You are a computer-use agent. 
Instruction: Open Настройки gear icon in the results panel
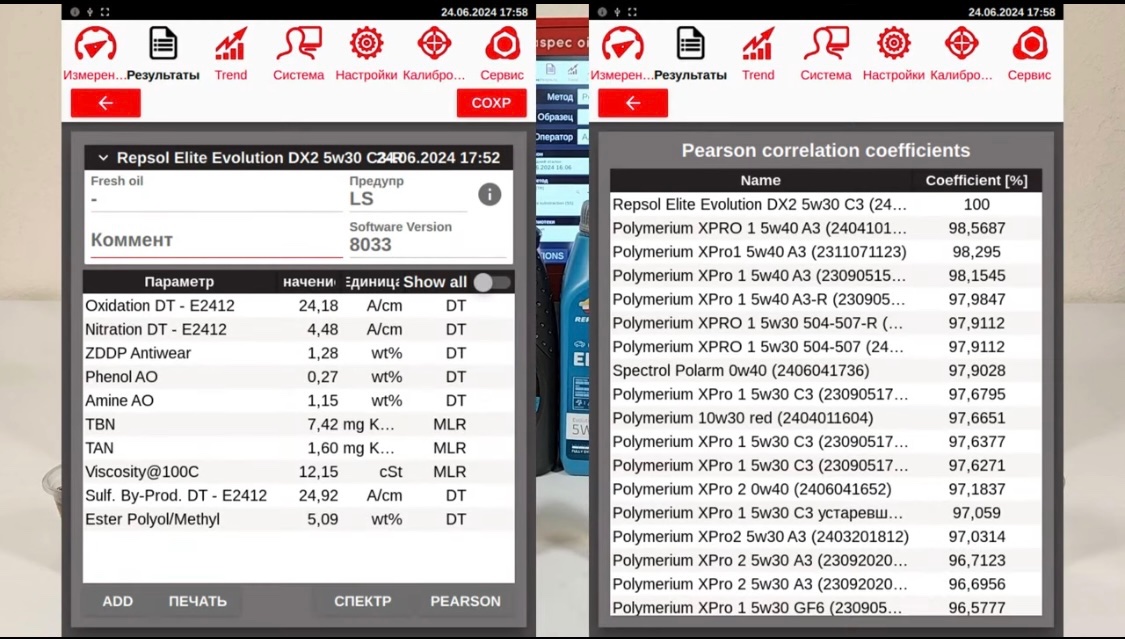click(366, 44)
